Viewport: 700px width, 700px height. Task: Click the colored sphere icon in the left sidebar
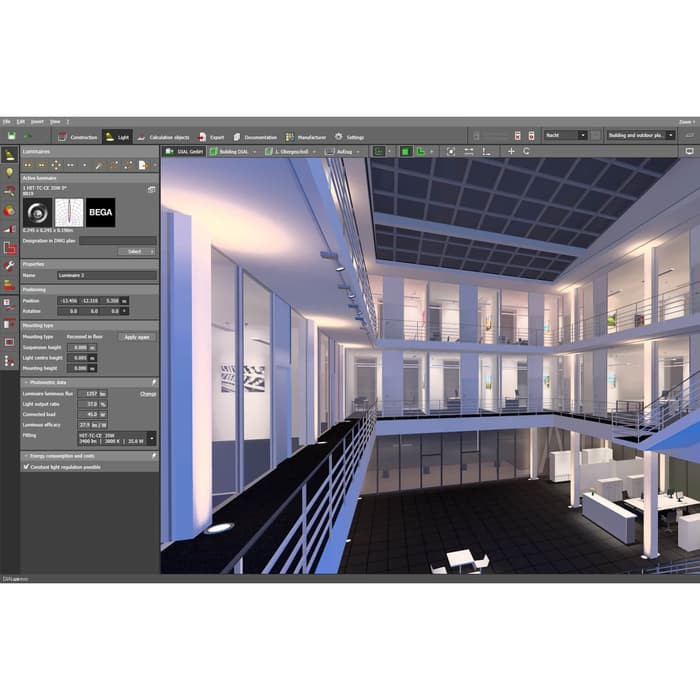click(10, 210)
